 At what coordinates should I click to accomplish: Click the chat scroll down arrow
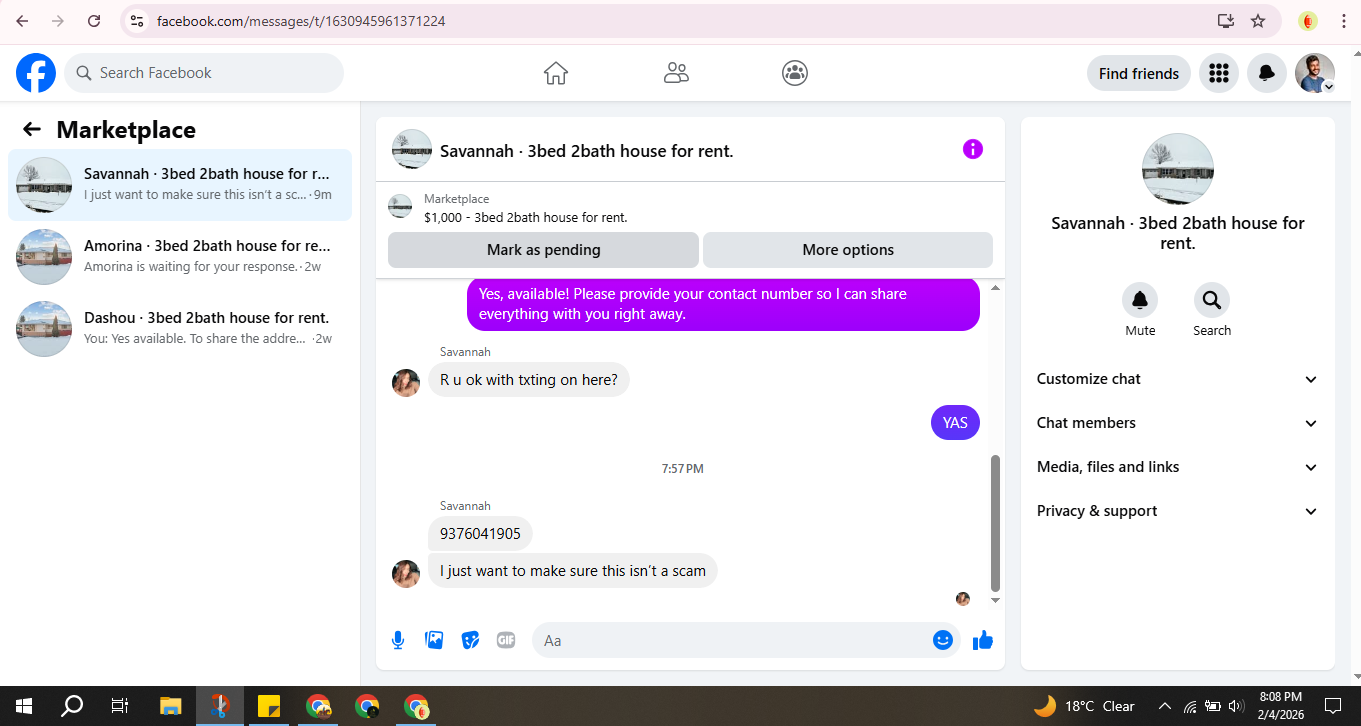(x=995, y=600)
